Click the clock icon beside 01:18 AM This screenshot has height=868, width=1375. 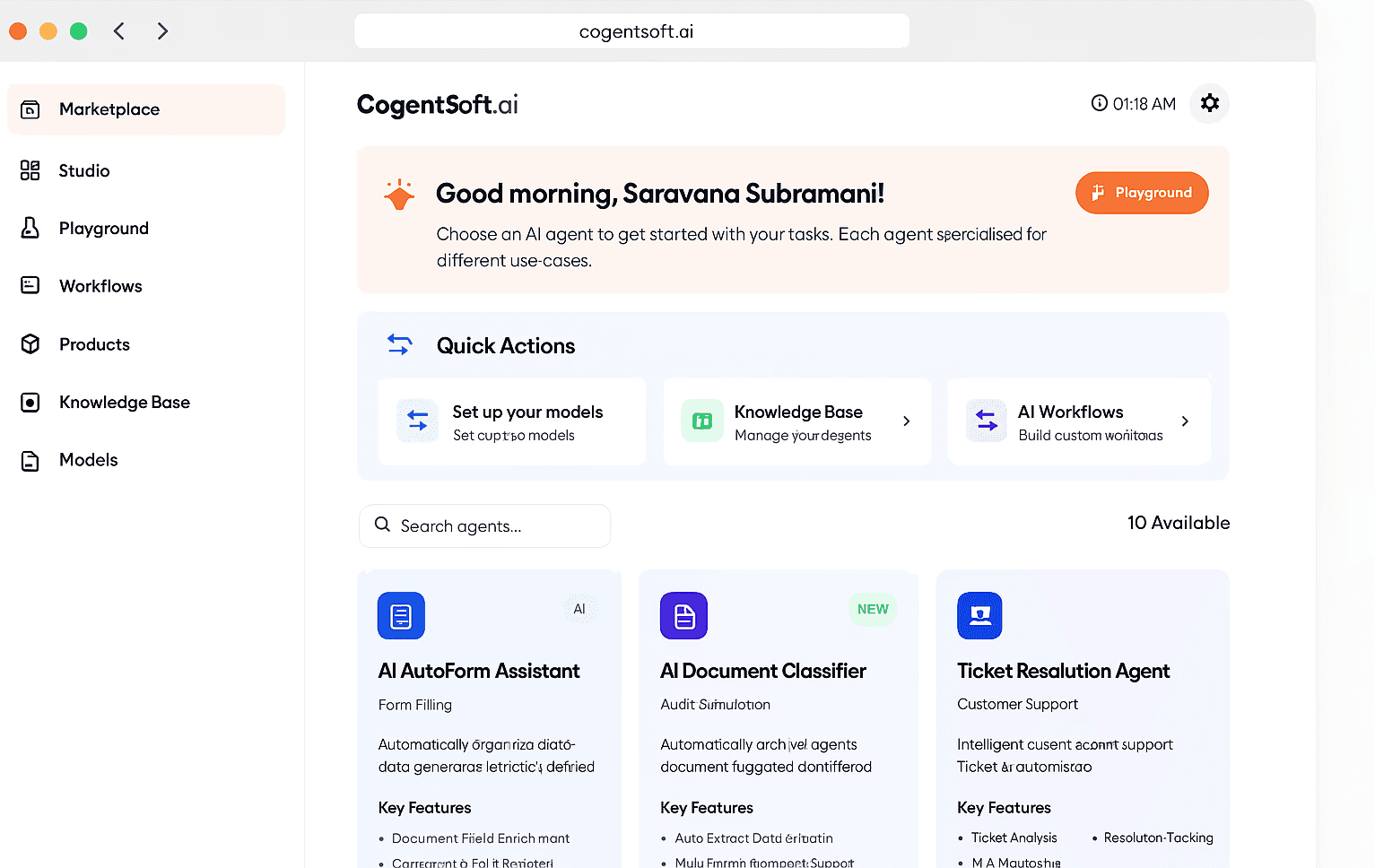point(1099,103)
